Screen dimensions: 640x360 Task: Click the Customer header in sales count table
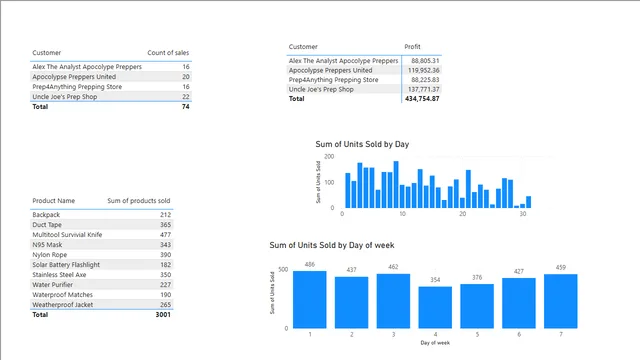(x=47, y=53)
